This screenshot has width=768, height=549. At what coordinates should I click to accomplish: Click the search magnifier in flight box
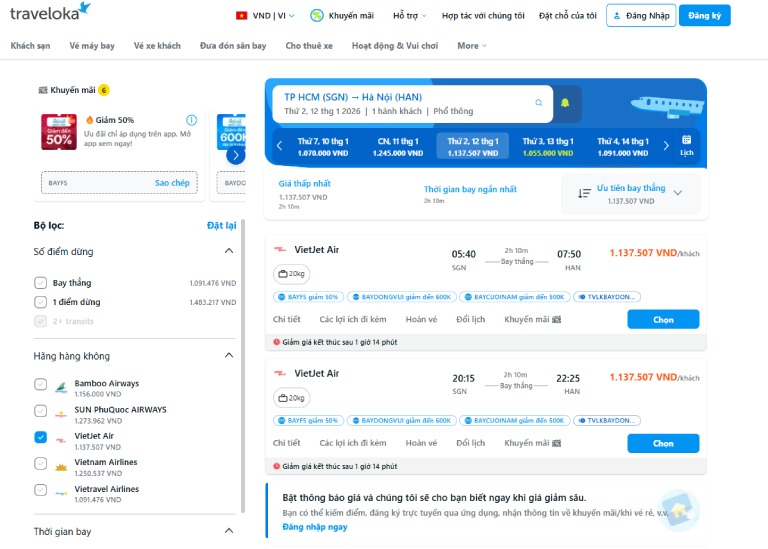[538, 103]
